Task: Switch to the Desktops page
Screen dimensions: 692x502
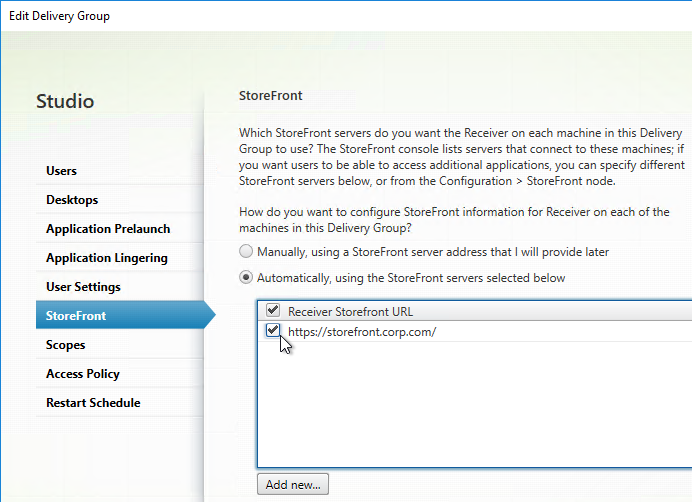Action: coord(120,200)
